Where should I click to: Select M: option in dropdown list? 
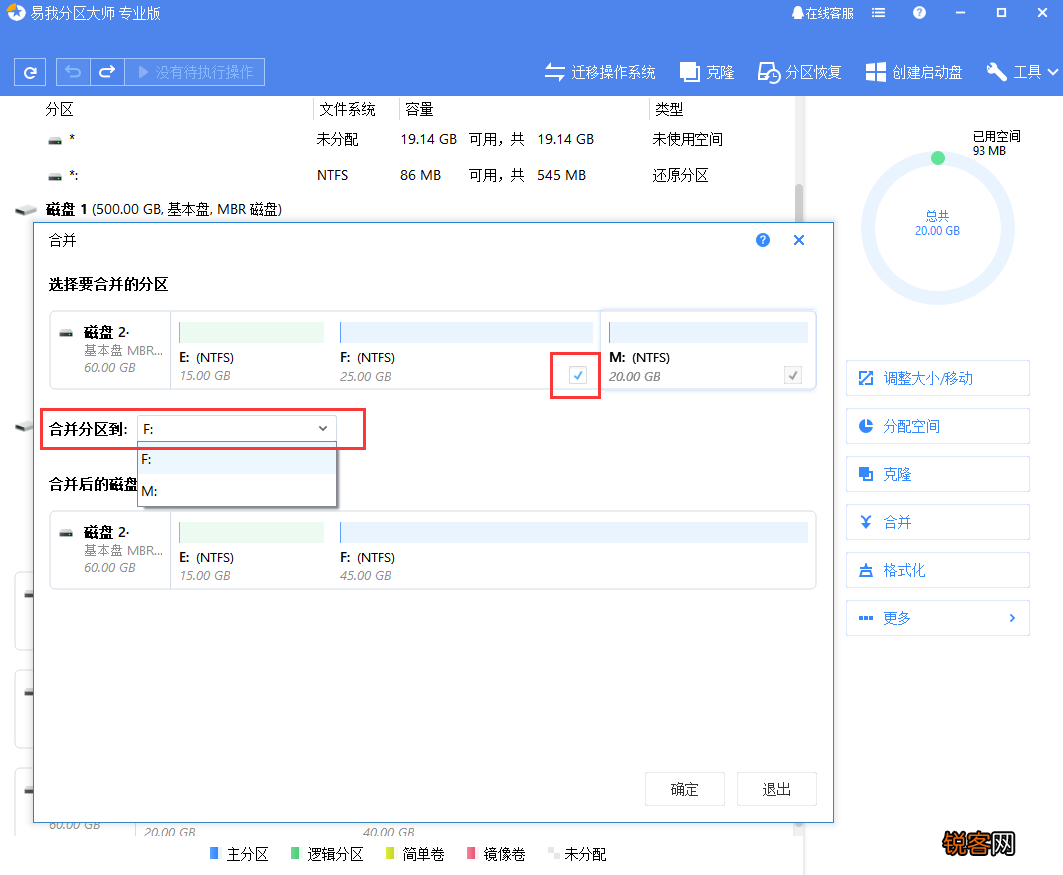click(x=237, y=491)
